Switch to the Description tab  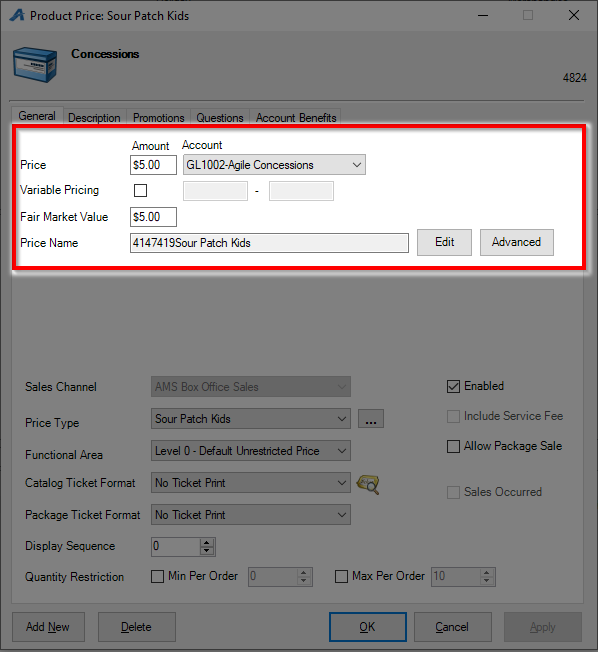tap(94, 118)
